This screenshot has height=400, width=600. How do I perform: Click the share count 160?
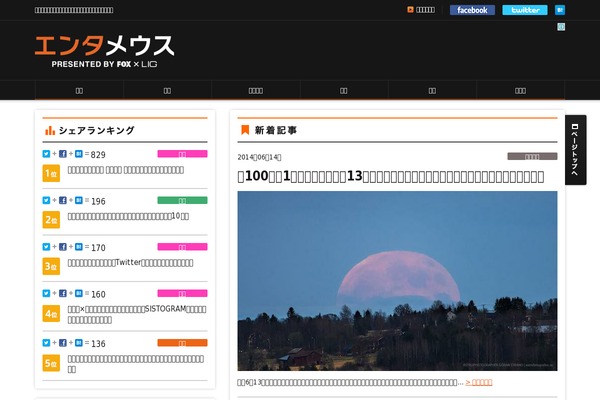point(98,294)
